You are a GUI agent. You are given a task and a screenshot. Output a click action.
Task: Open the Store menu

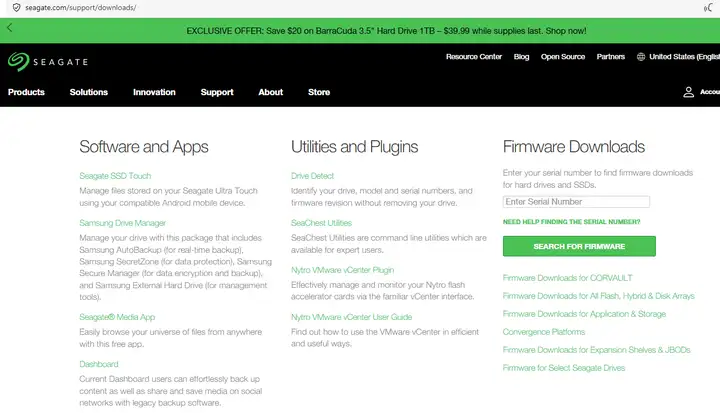point(319,92)
